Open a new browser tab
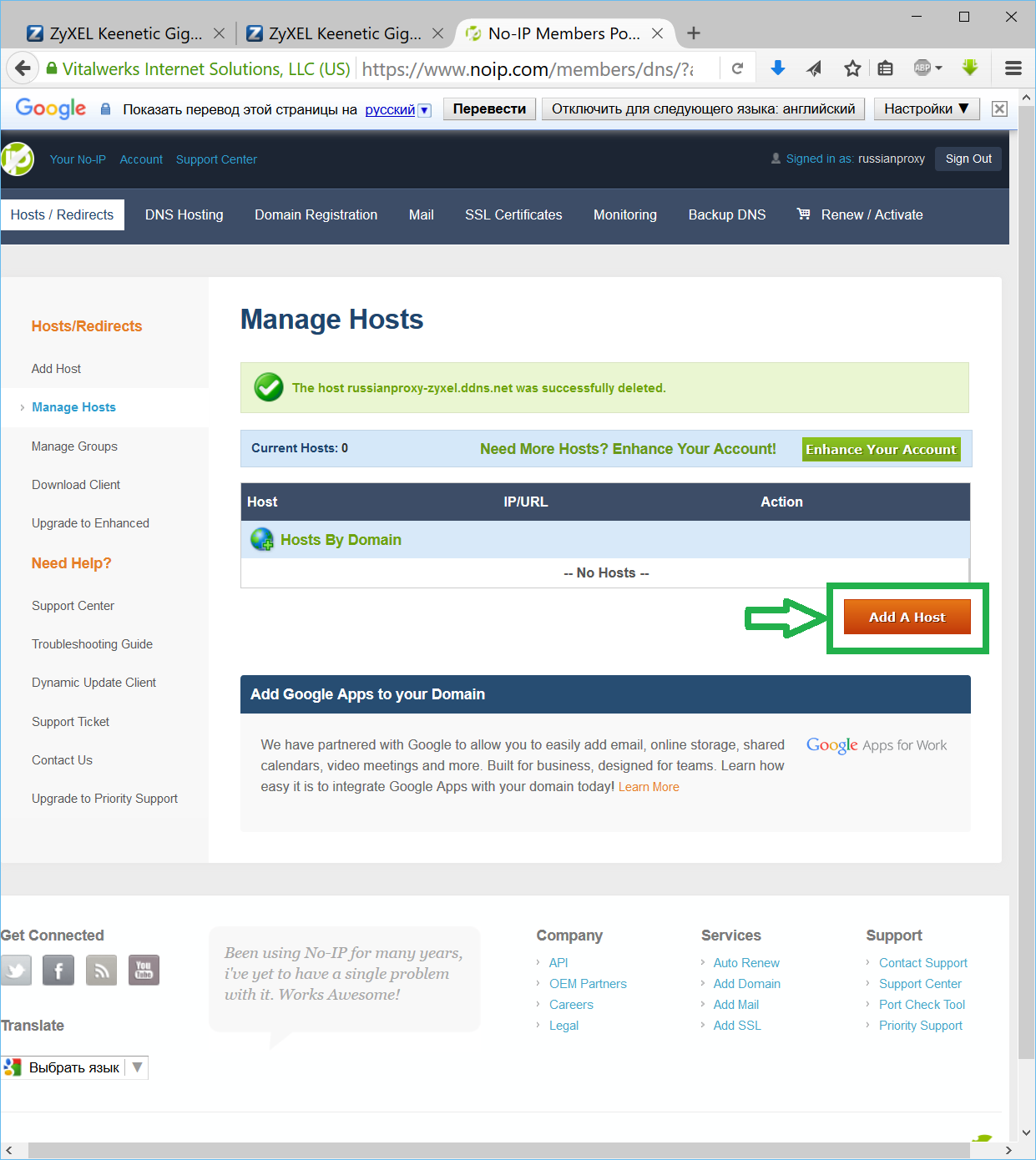The image size is (1036, 1160). click(694, 33)
